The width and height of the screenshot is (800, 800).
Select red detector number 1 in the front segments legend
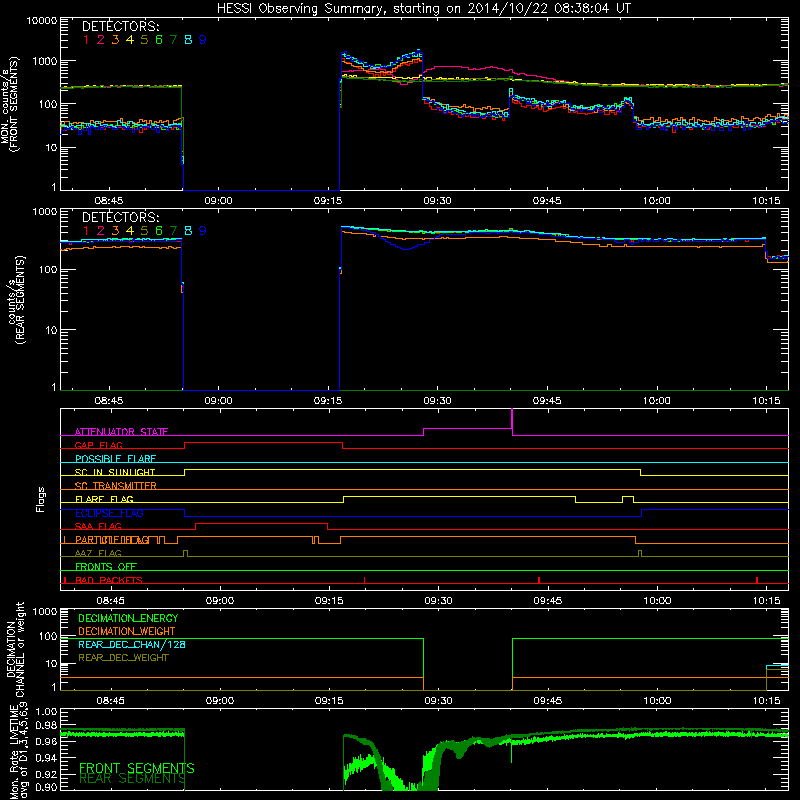coord(86,40)
